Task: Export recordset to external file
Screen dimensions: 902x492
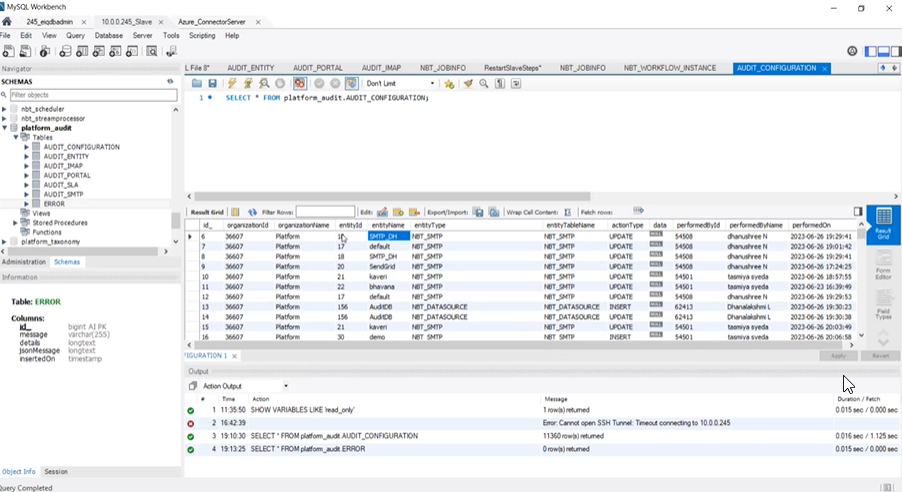Action: tap(478, 212)
